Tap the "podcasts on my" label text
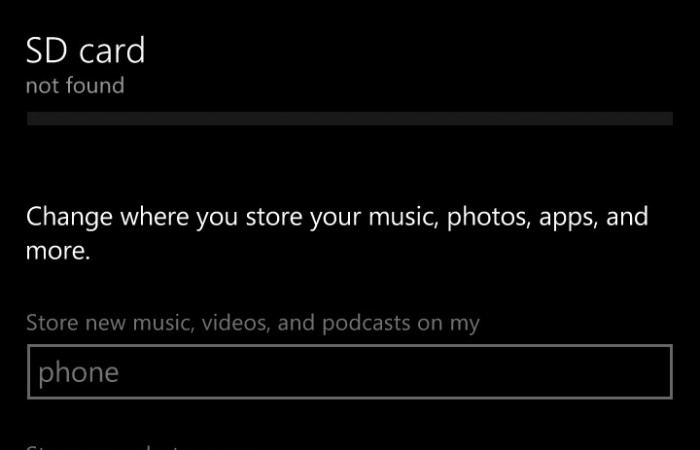The width and height of the screenshot is (700, 450). tap(412, 323)
